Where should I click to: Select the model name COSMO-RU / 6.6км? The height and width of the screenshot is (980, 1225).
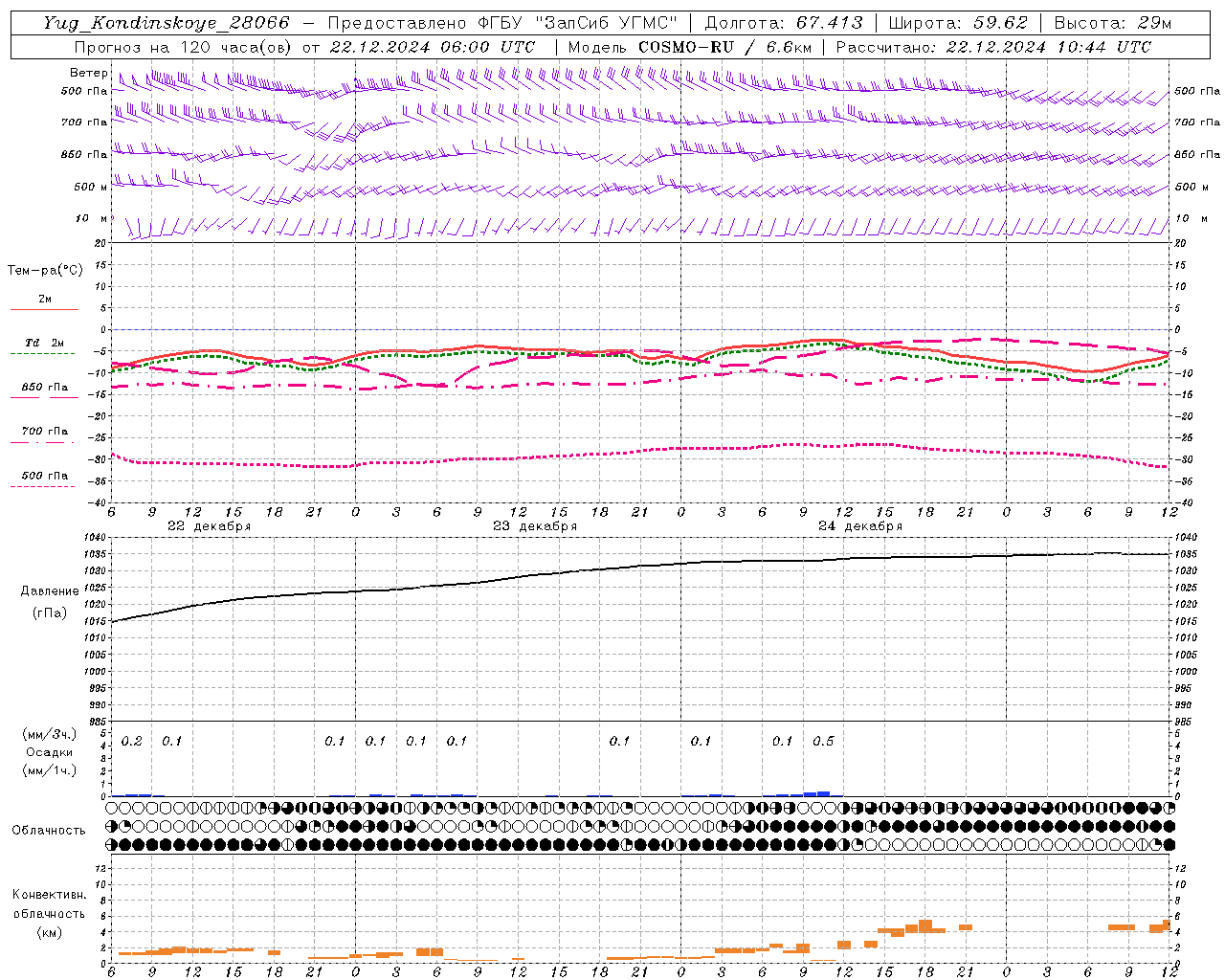point(725,47)
